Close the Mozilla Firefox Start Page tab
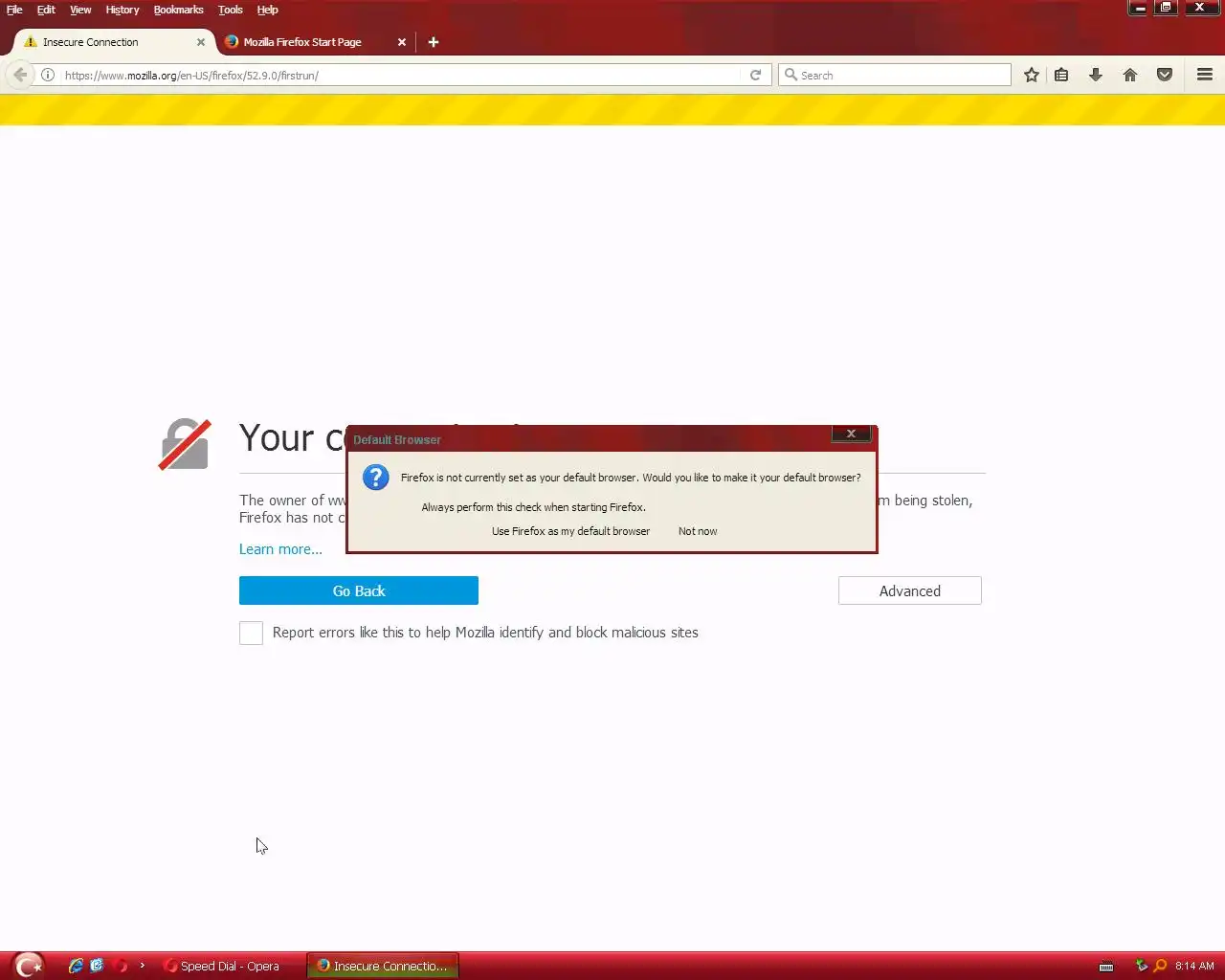Image resolution: width=1225 pixels, height=980 pixels. [x=402, y=42]
